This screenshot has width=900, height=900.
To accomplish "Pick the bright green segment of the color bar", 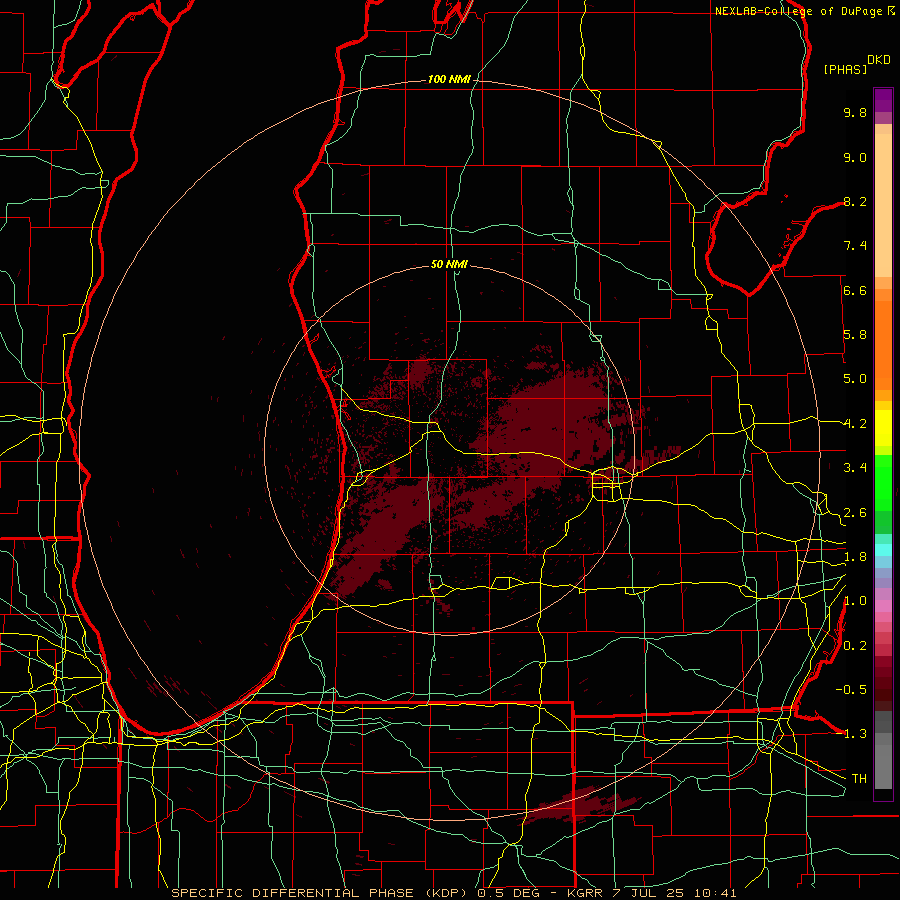I will coord(883,482).
